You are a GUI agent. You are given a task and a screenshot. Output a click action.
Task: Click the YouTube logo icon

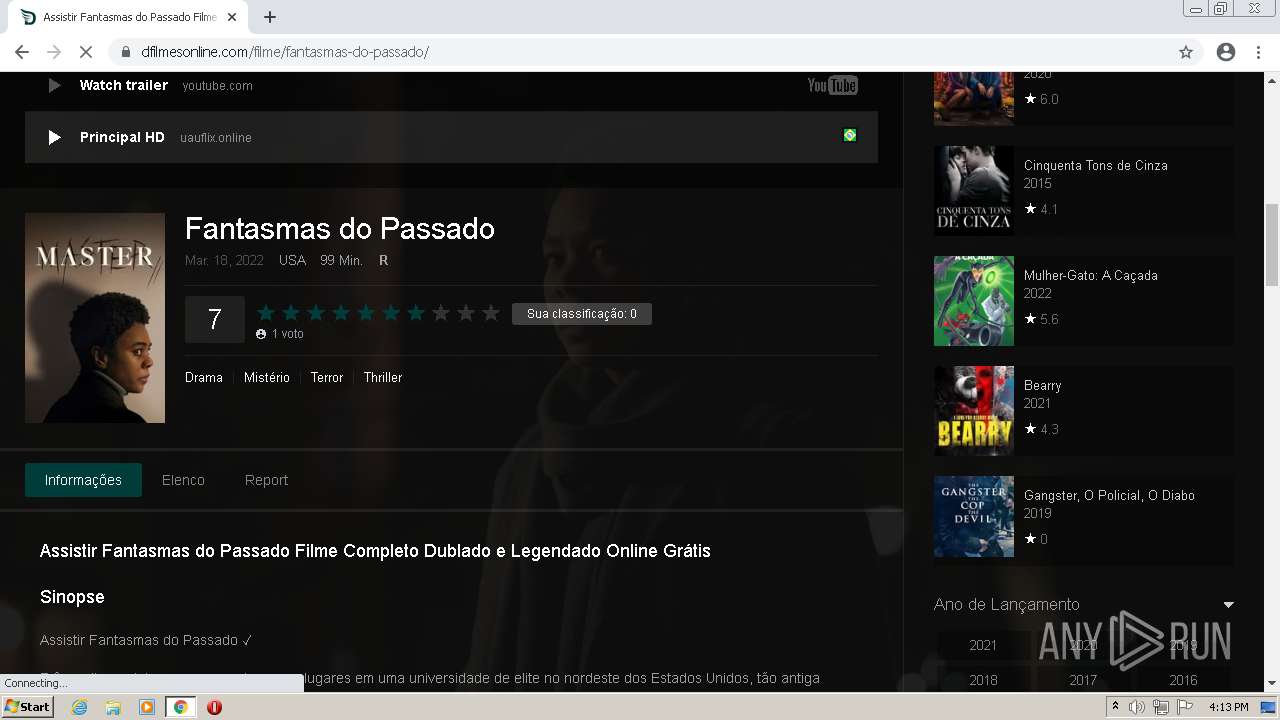click(832, 86)
